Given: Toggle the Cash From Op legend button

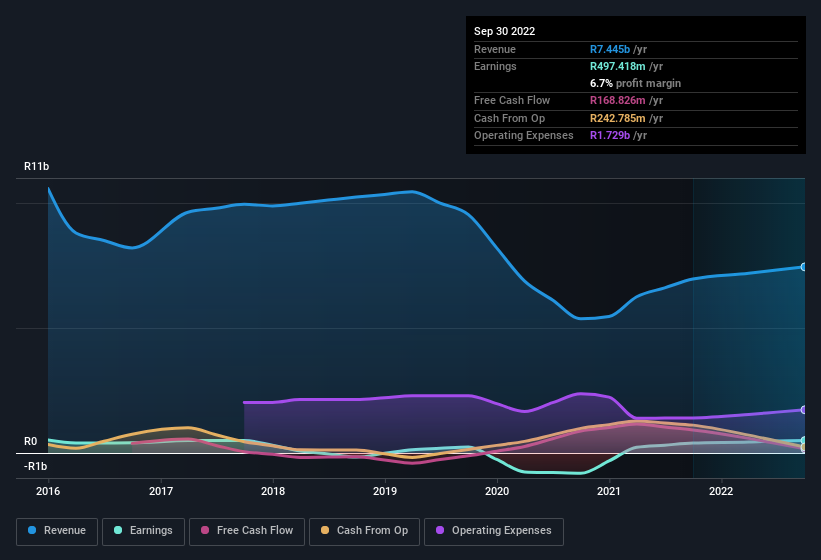Looking at the screenshot, I should point(364,531).
